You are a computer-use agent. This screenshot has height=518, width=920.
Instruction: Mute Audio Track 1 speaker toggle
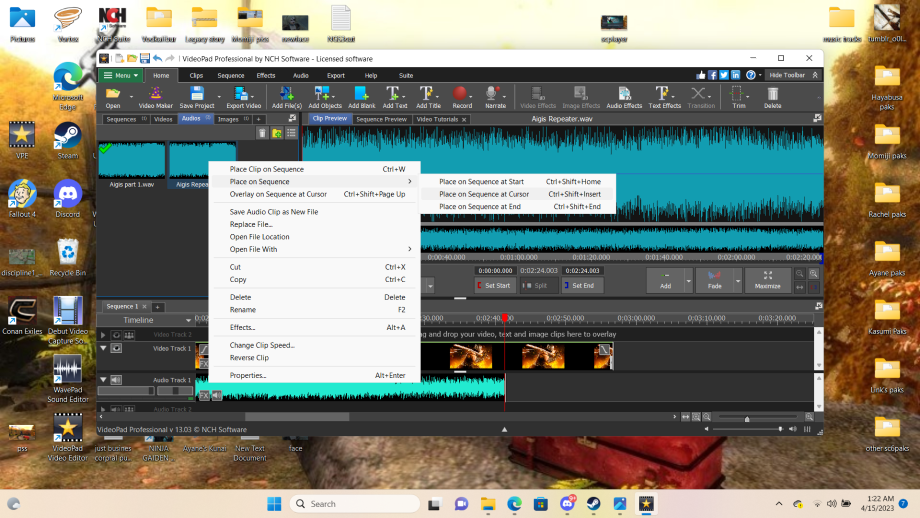116,380
